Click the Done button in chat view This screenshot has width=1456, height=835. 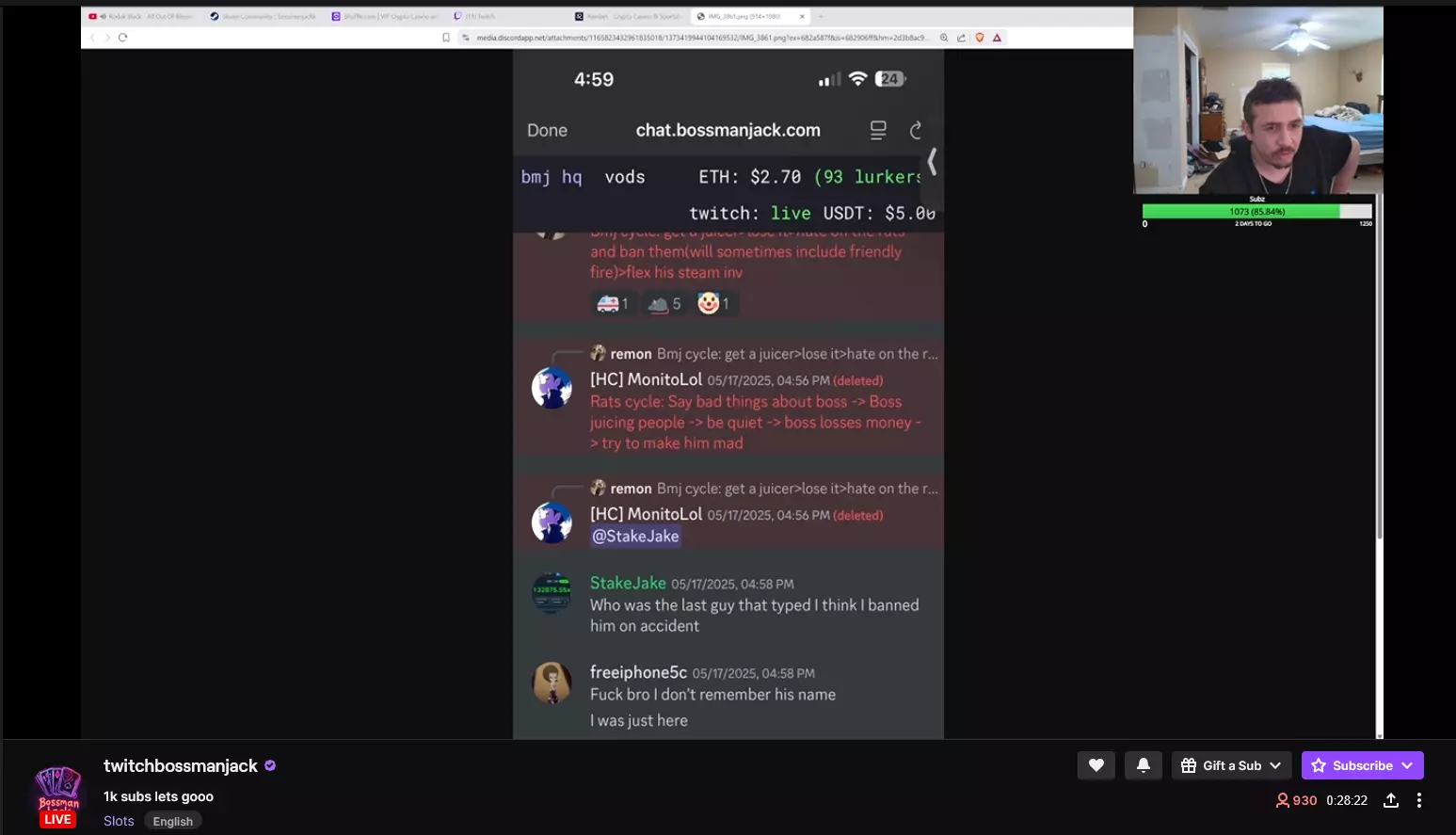[547, 131]
